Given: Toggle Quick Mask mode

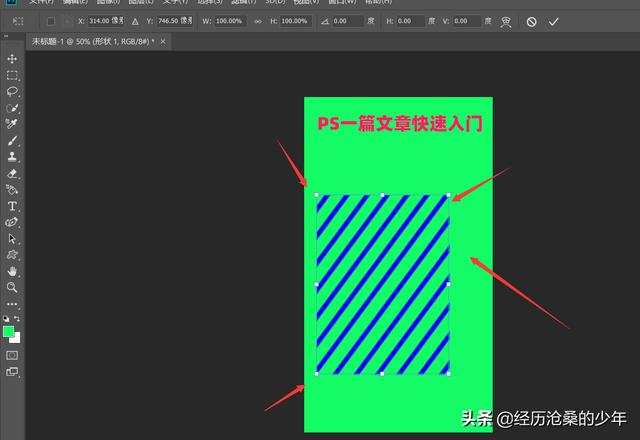Looking at the screenshot, I should [x=12, y=356].
